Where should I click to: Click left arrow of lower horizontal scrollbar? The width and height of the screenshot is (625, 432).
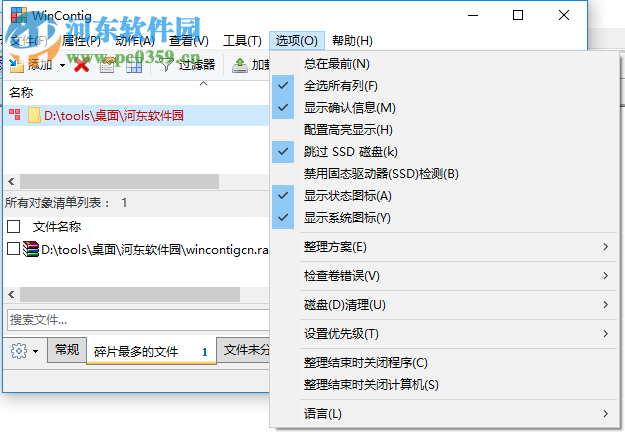pyautogui.click(x=11, y=295)
